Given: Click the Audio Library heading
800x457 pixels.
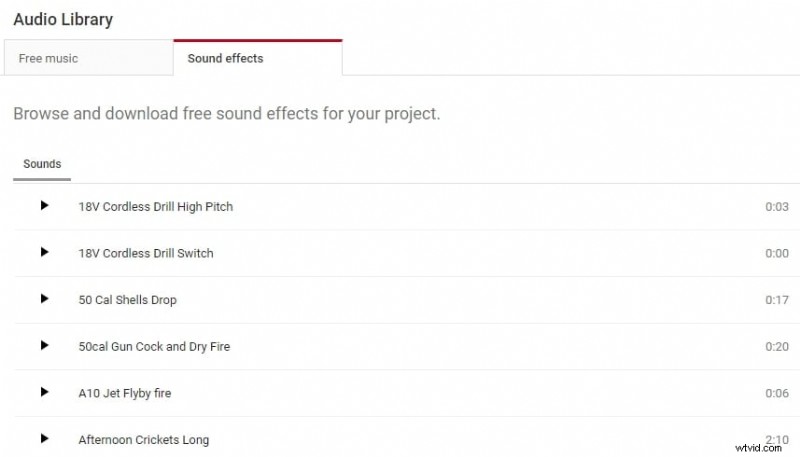Looking at the screenshot, I should [63, 19].
